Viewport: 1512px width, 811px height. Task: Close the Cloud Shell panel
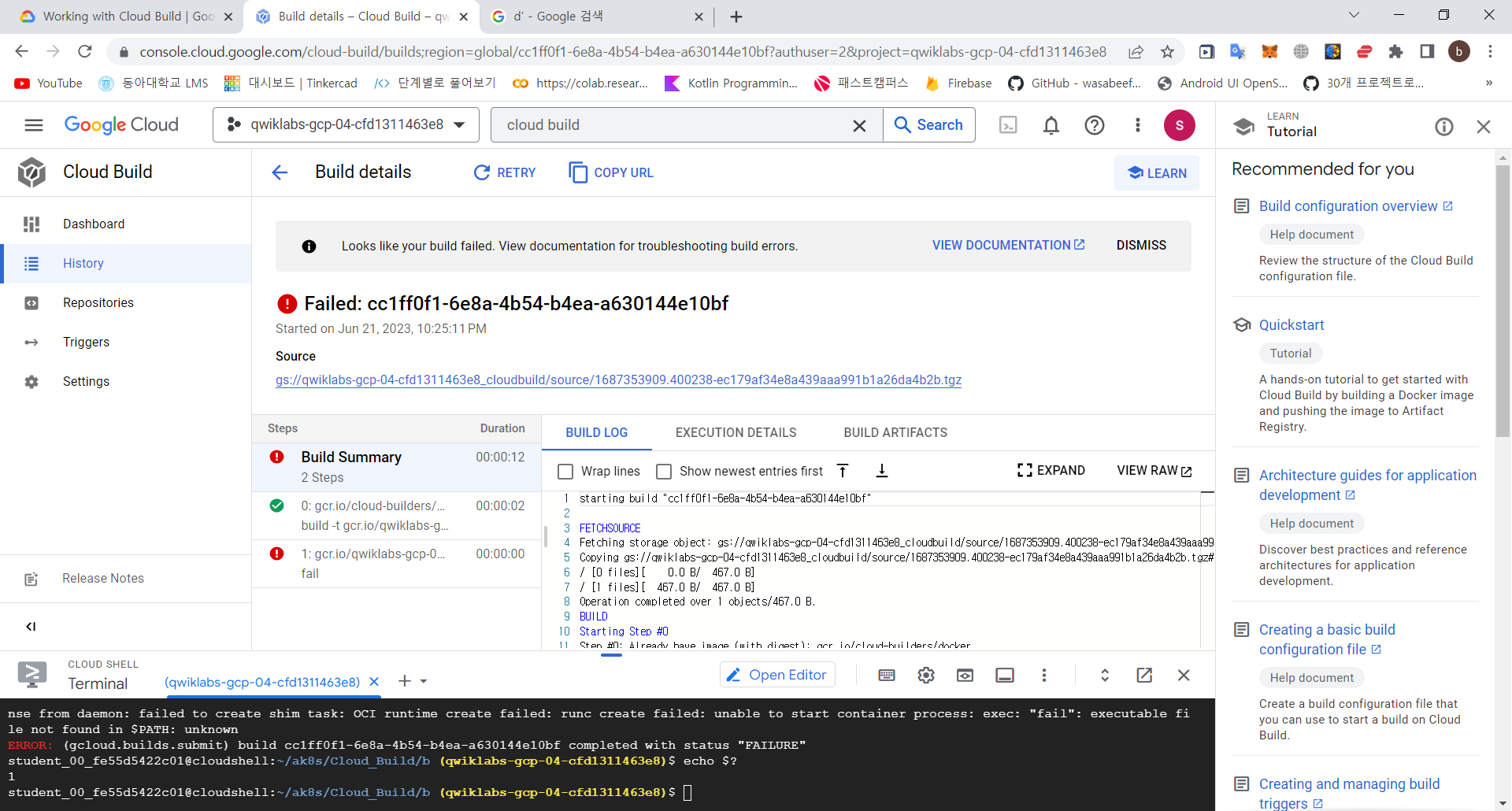[1184, 676]
